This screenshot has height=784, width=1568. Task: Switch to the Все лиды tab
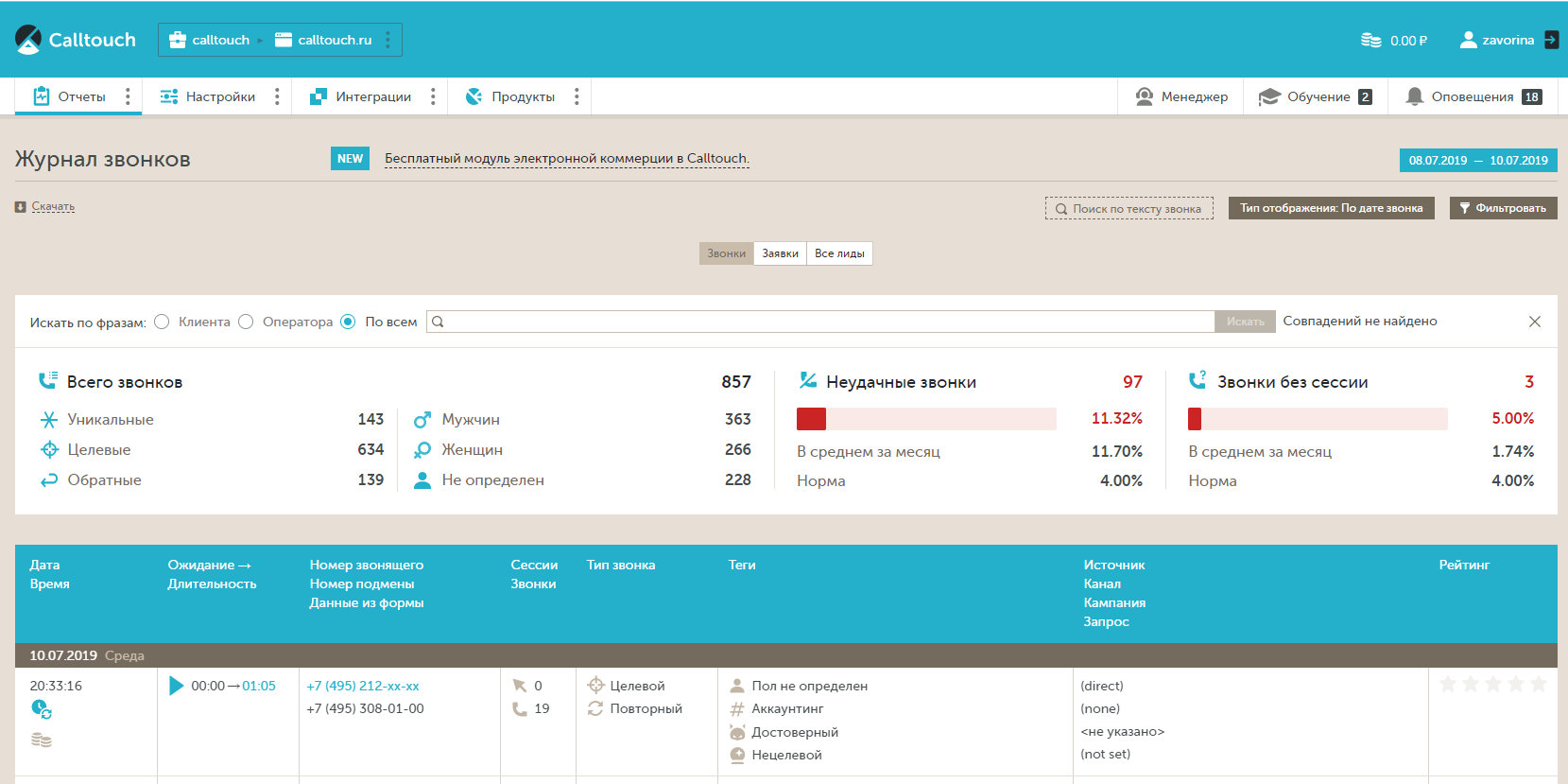(839, 253)
